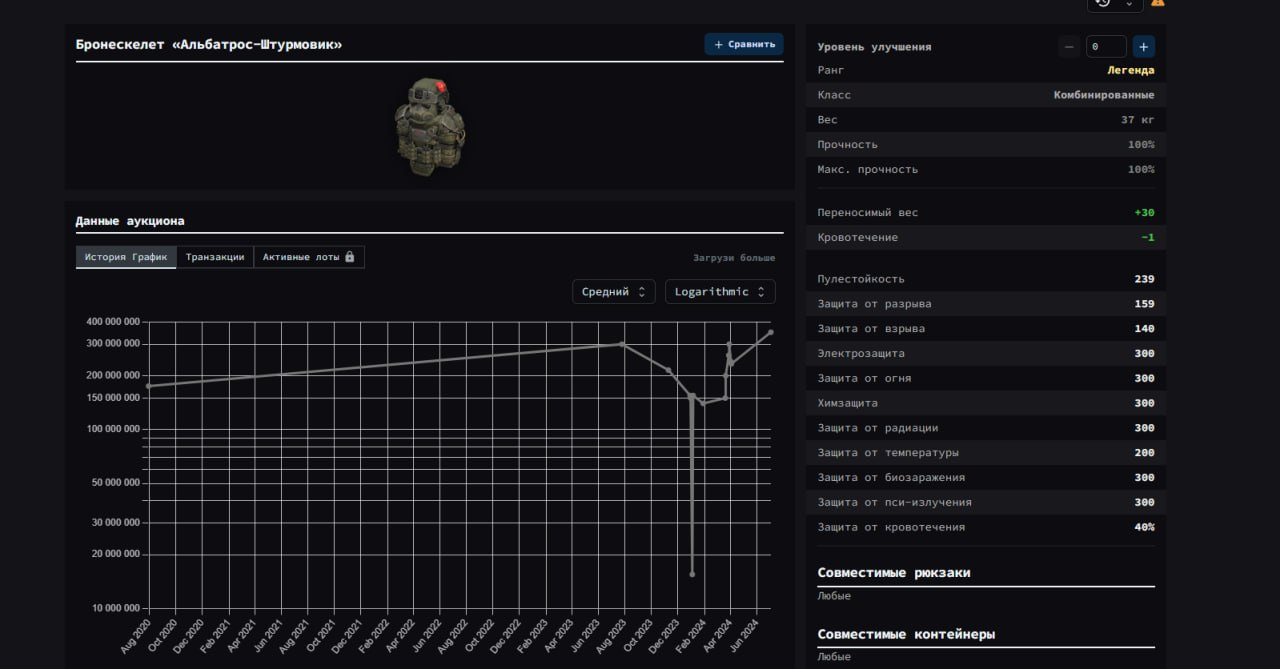This screenshot has height=669, width=1280.
Task: Open the history dropdown at top right
Action: [x=1115, y=4]
